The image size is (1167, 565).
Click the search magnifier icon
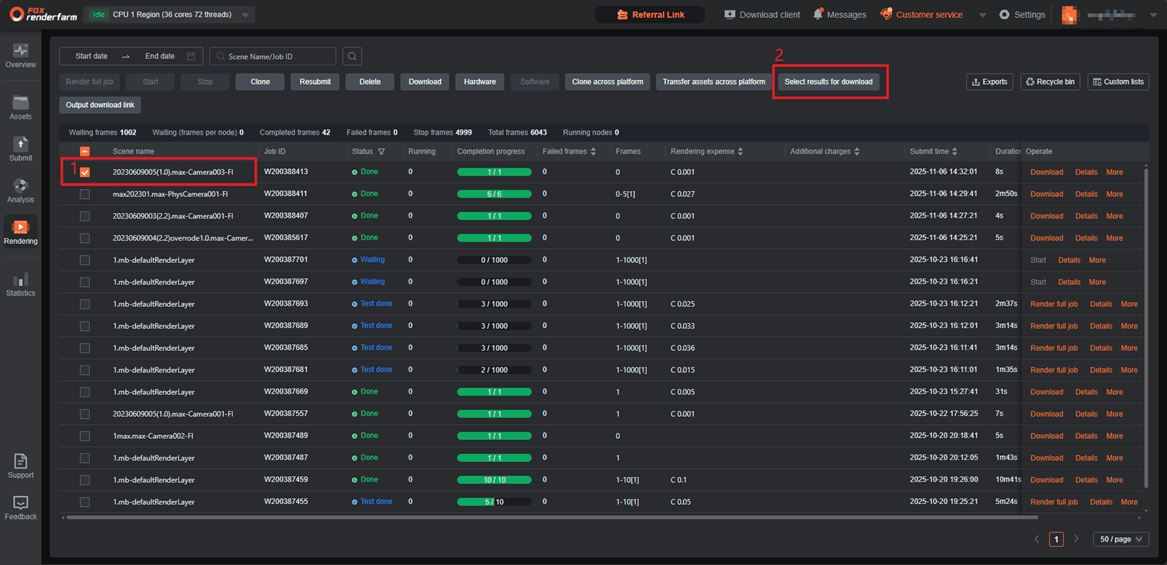tap(352, 56)
